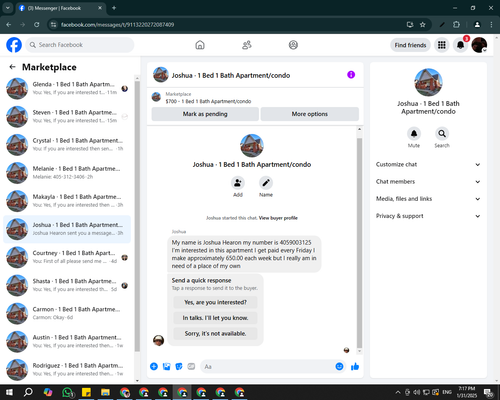500x400 pixels.
Task: Click Joshua's profile picture in side panel
Action: [428, 82]
